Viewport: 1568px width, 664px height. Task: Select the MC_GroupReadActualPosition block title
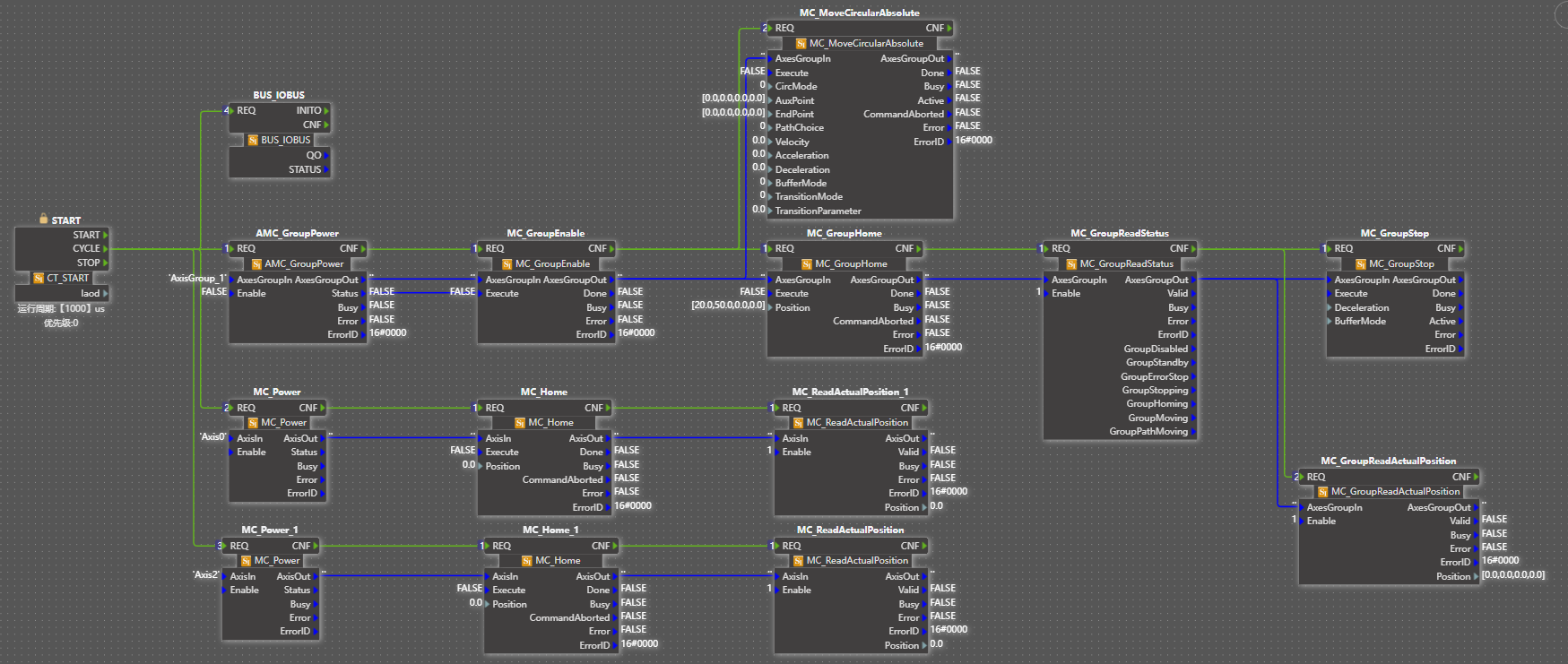[1389, 461]
